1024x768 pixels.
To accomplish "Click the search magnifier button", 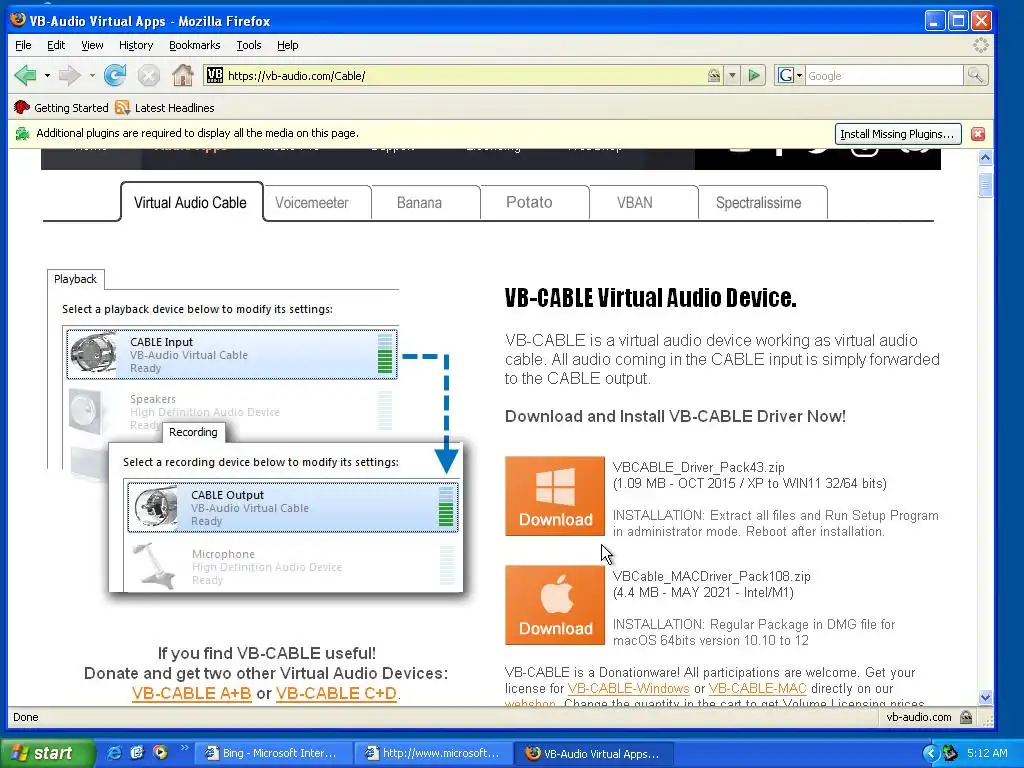I will pos(975,76).
